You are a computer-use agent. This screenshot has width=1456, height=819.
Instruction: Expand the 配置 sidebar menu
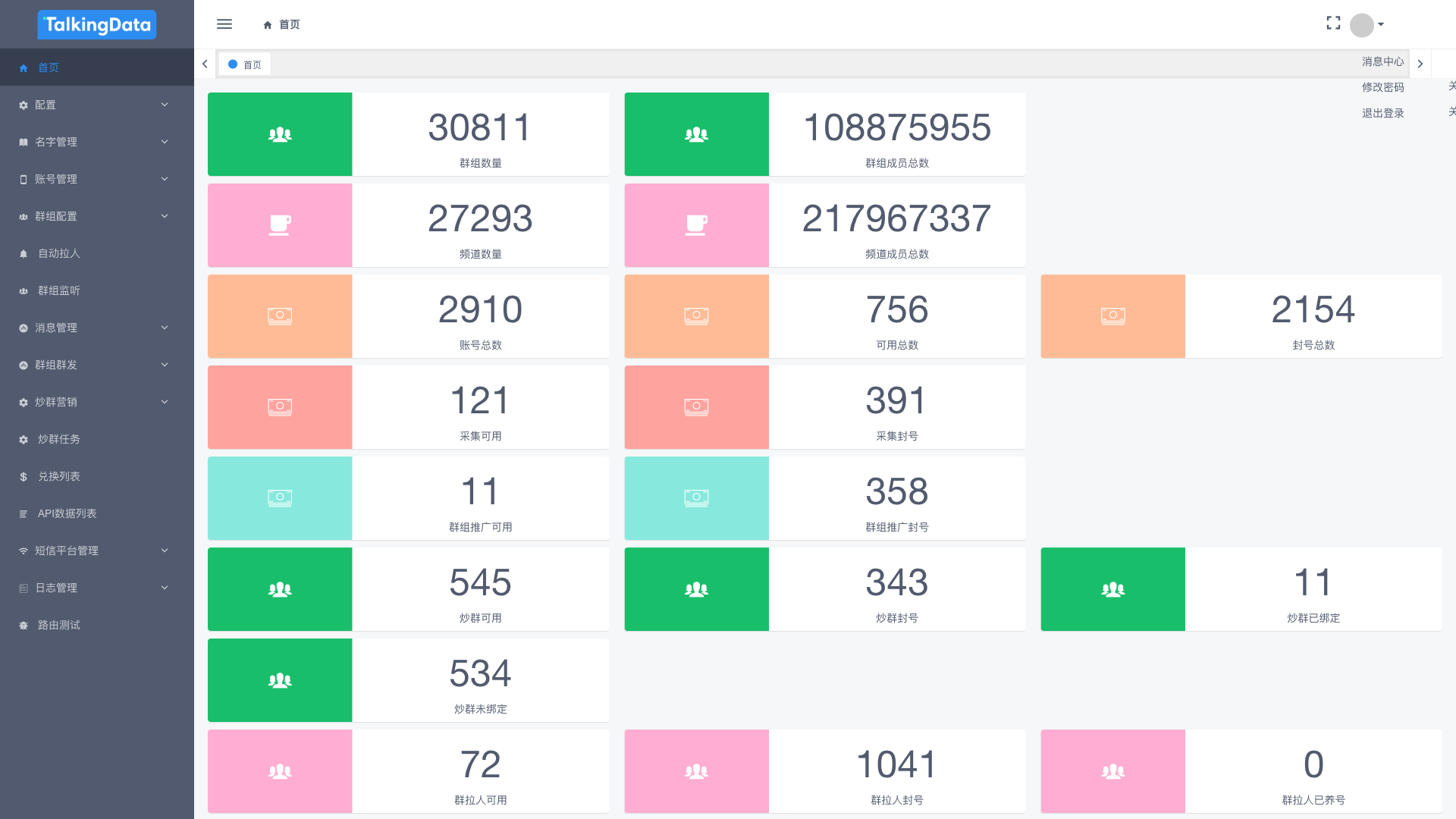94,105
